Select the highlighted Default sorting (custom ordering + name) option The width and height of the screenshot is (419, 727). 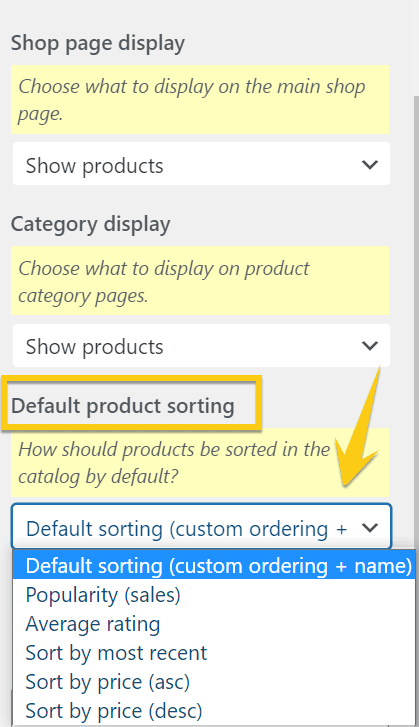tap(214, 565)
